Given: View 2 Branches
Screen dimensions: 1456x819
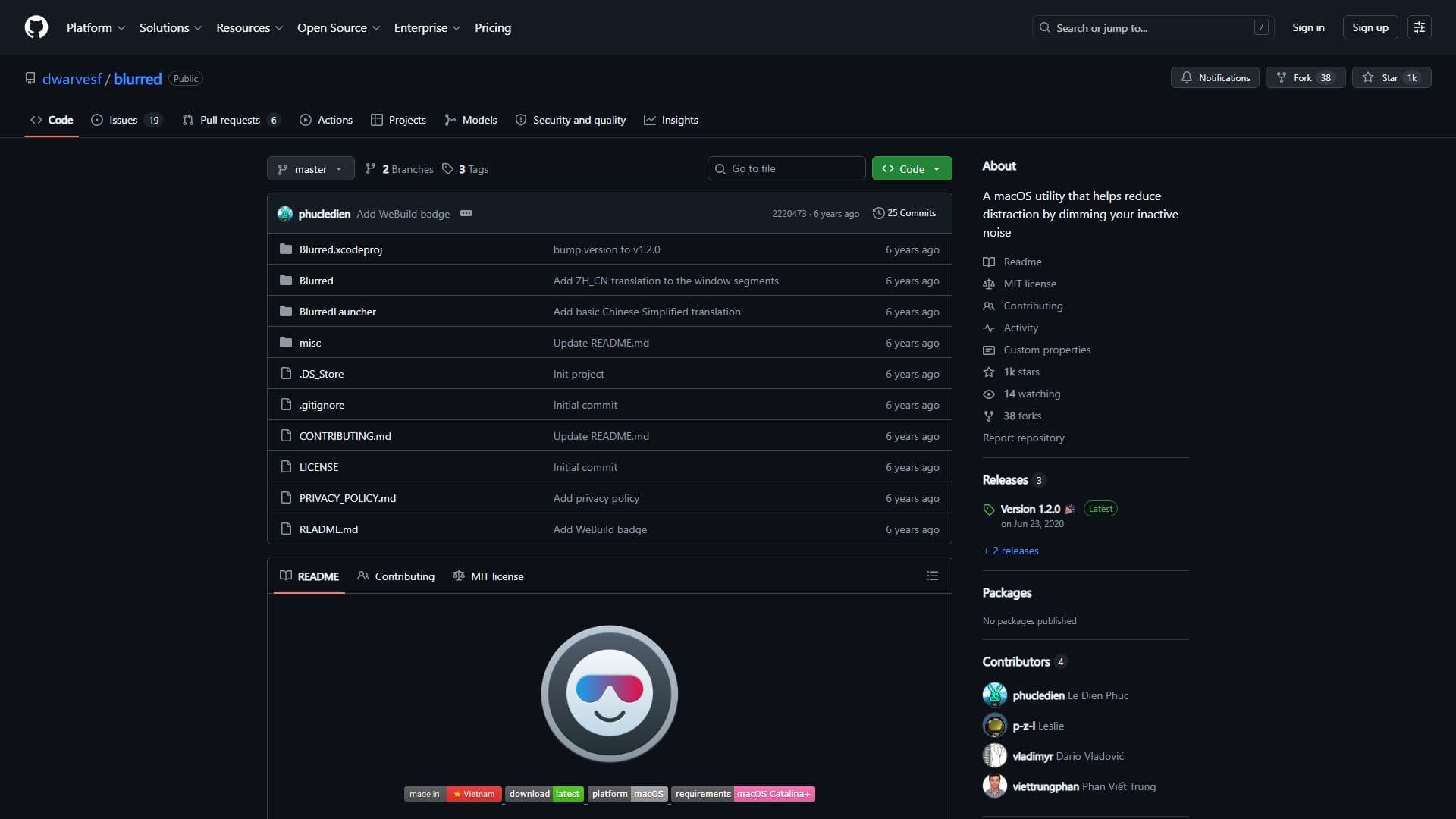Looking at the screenshot, I should point(400,168).
